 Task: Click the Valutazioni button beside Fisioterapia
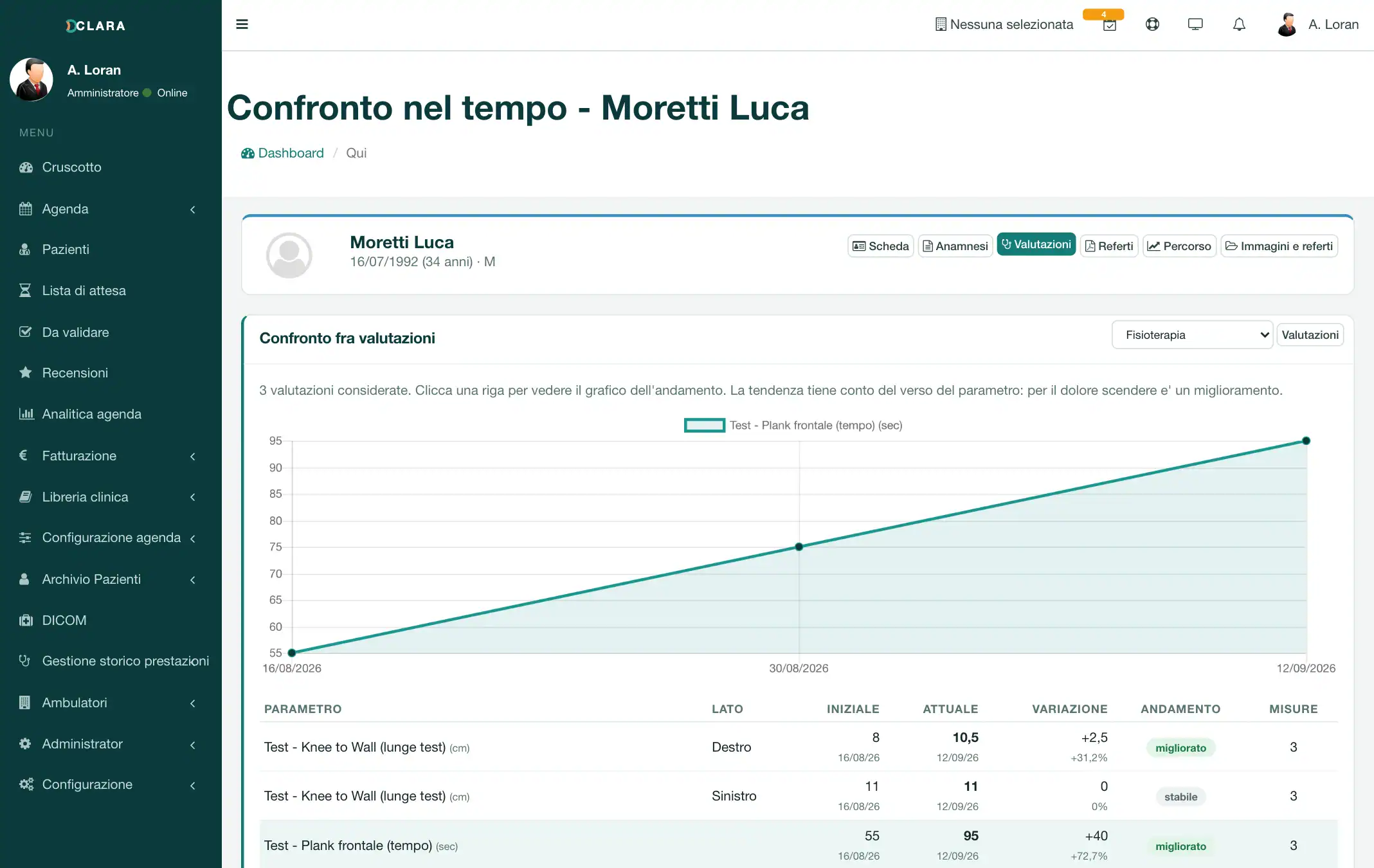coord(1310,335)
